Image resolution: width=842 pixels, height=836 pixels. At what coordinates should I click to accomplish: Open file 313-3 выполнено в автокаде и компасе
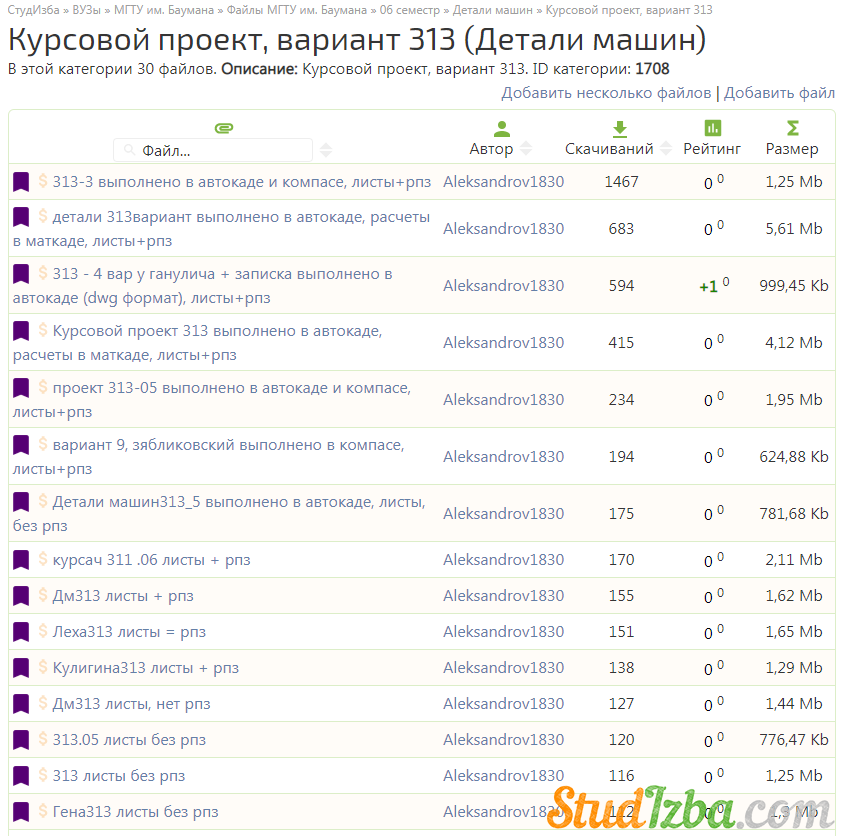tap(242, 182)
